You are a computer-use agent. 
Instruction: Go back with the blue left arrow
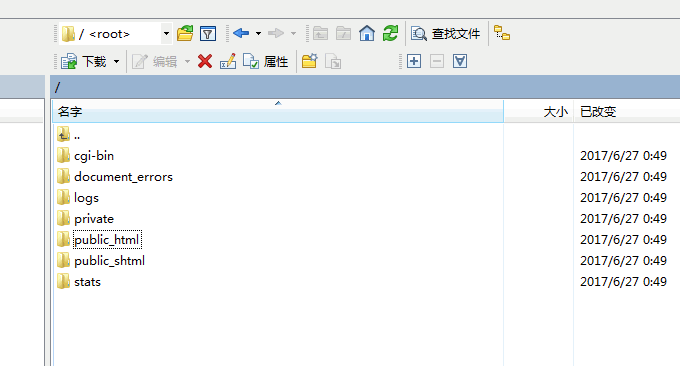pos(241,33)
